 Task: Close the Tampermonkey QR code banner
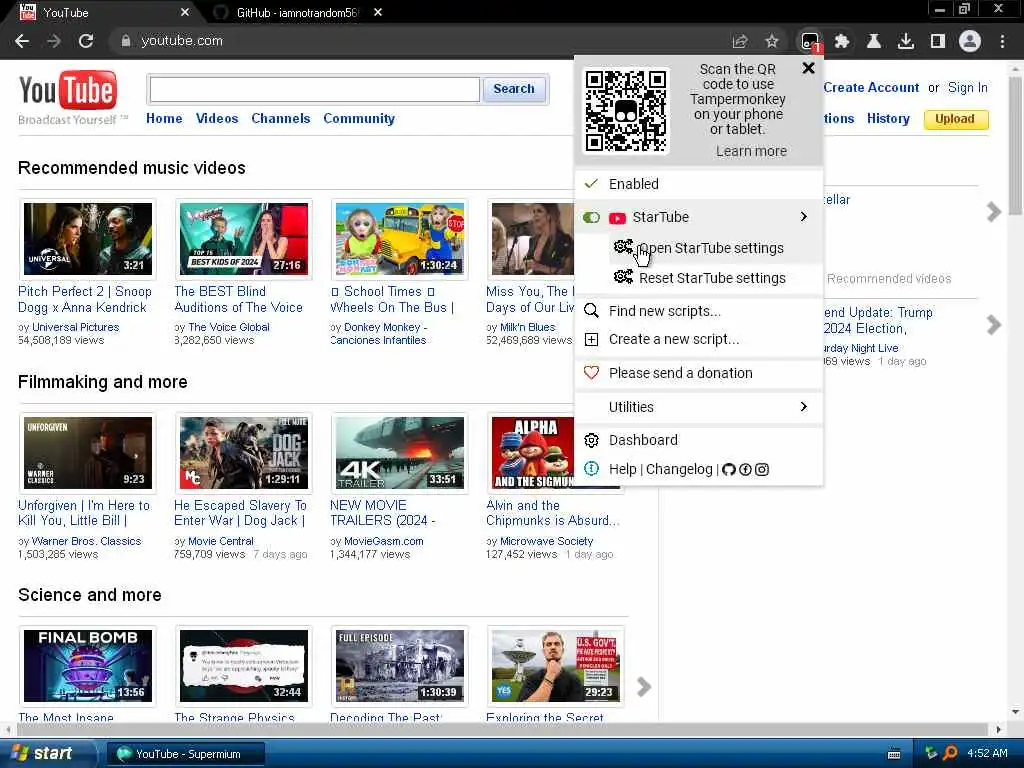pos(808,68)
